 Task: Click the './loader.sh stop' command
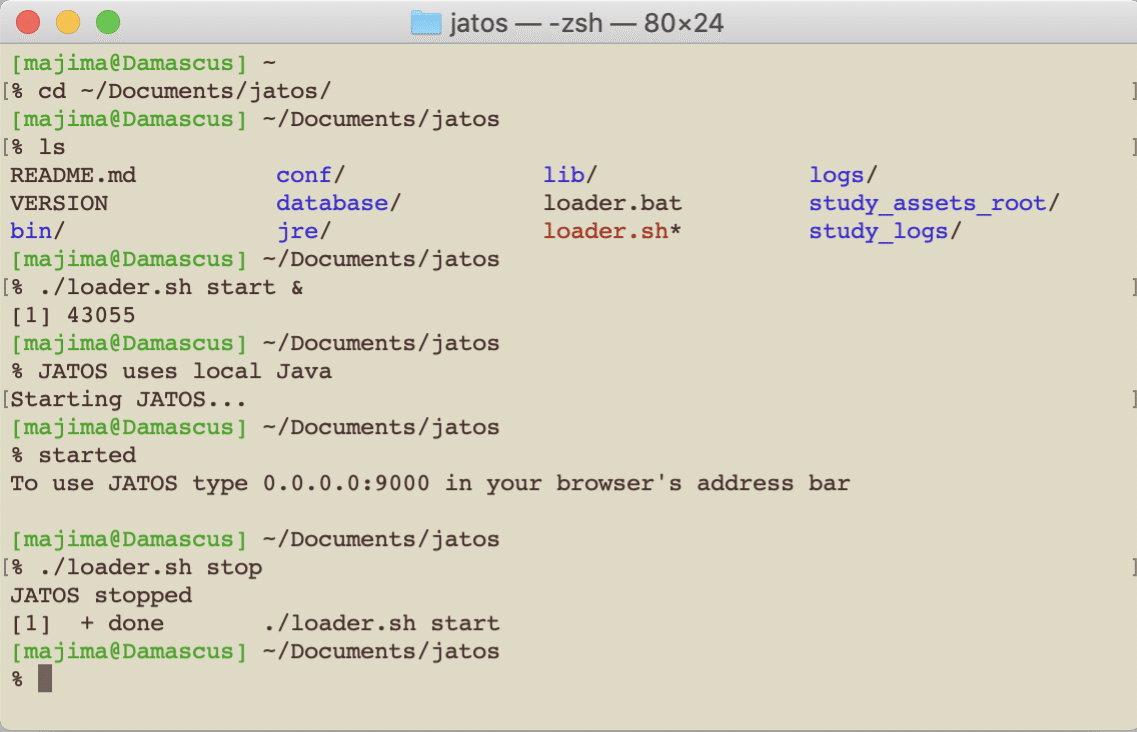coord(150,567)
